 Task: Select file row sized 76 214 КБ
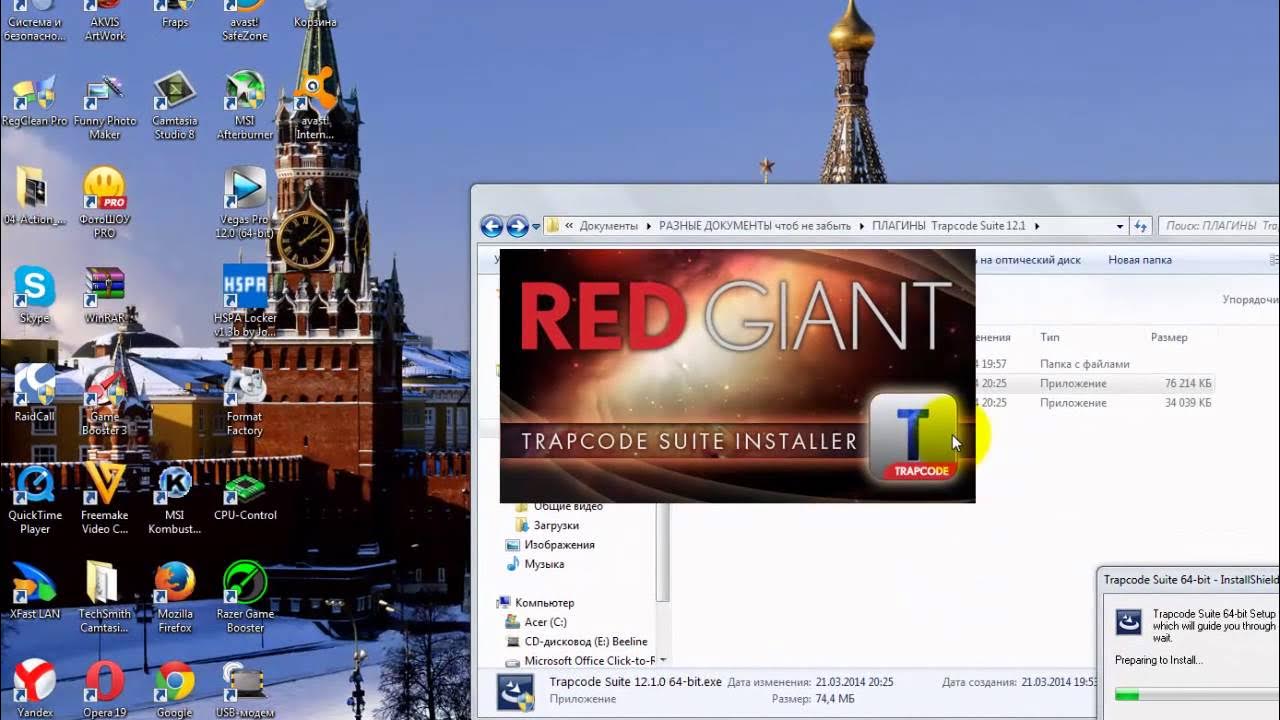1095,384
